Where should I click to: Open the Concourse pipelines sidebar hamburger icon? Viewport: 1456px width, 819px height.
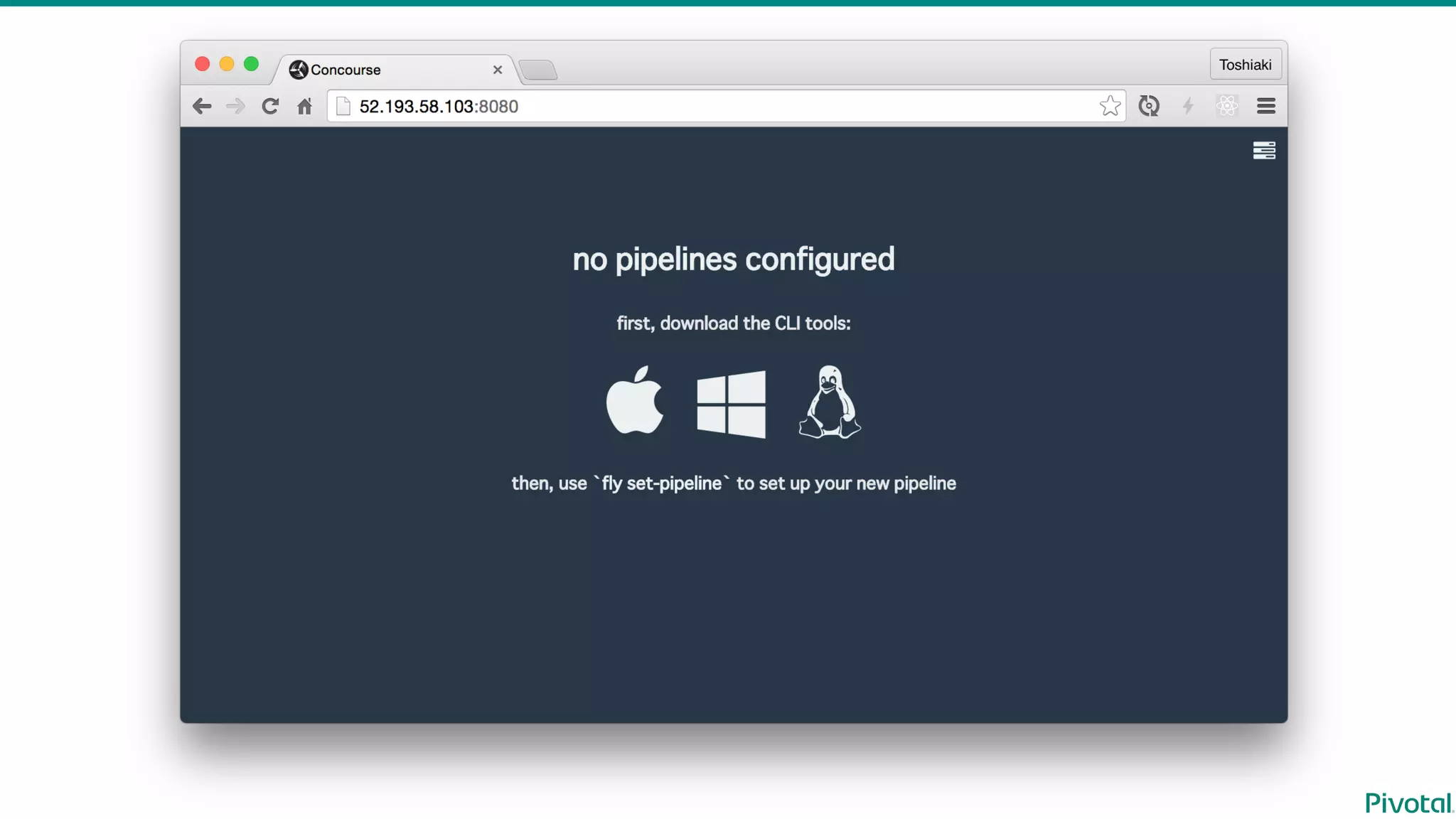(1263, 151)
